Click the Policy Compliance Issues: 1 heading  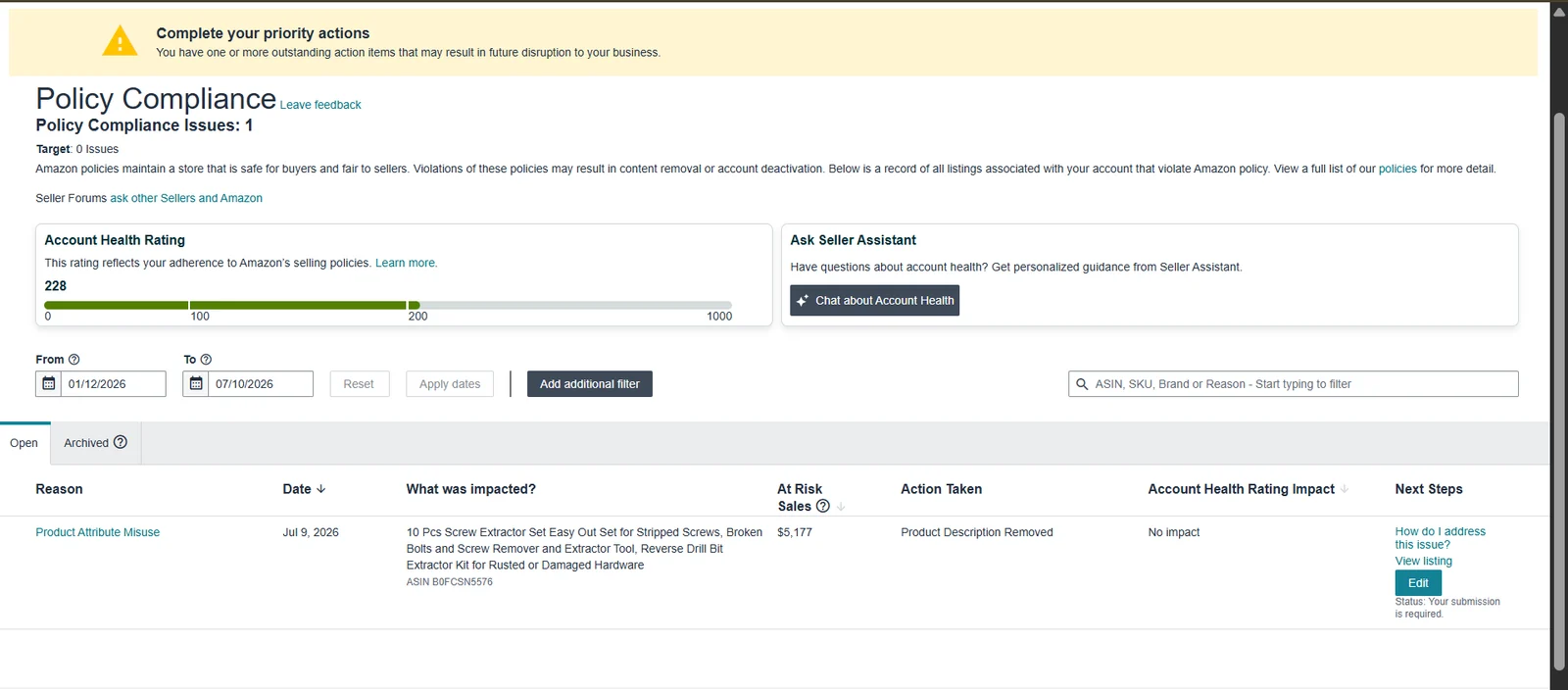pyautogui.click(x=144, y=125)
